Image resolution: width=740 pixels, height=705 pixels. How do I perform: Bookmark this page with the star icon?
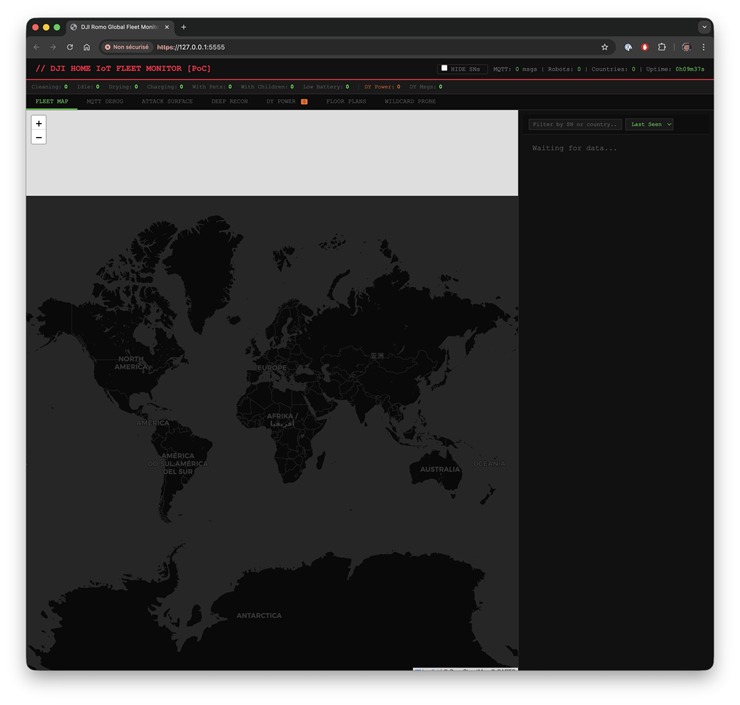[604, 47]
